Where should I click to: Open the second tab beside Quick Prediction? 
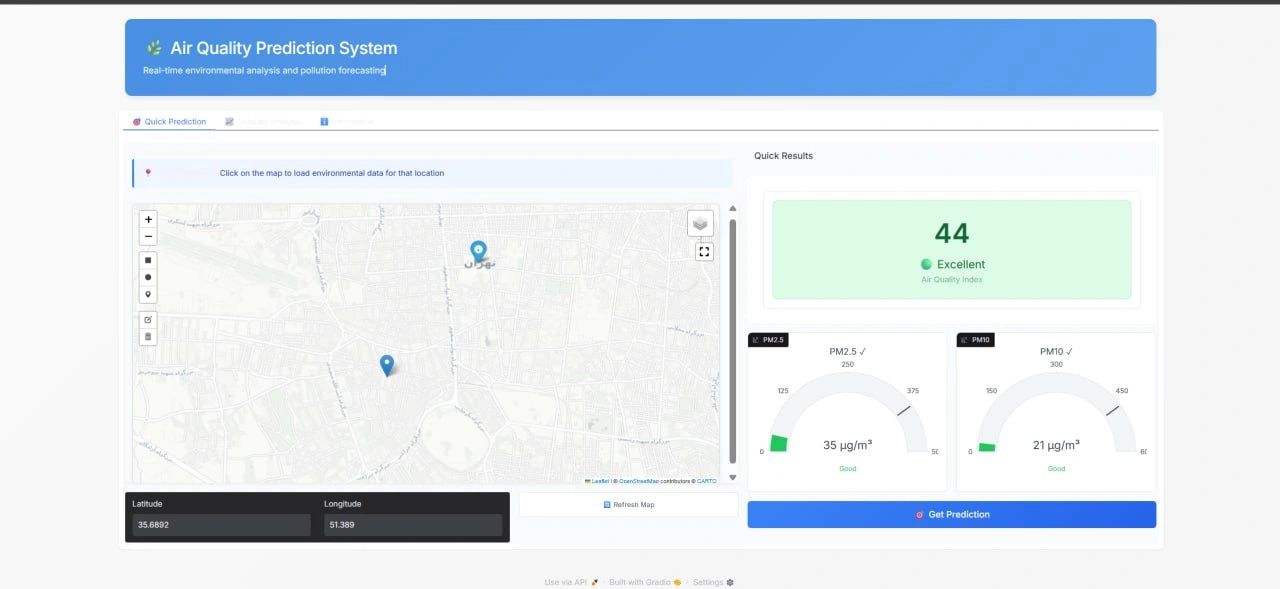[x=263, y=122]
